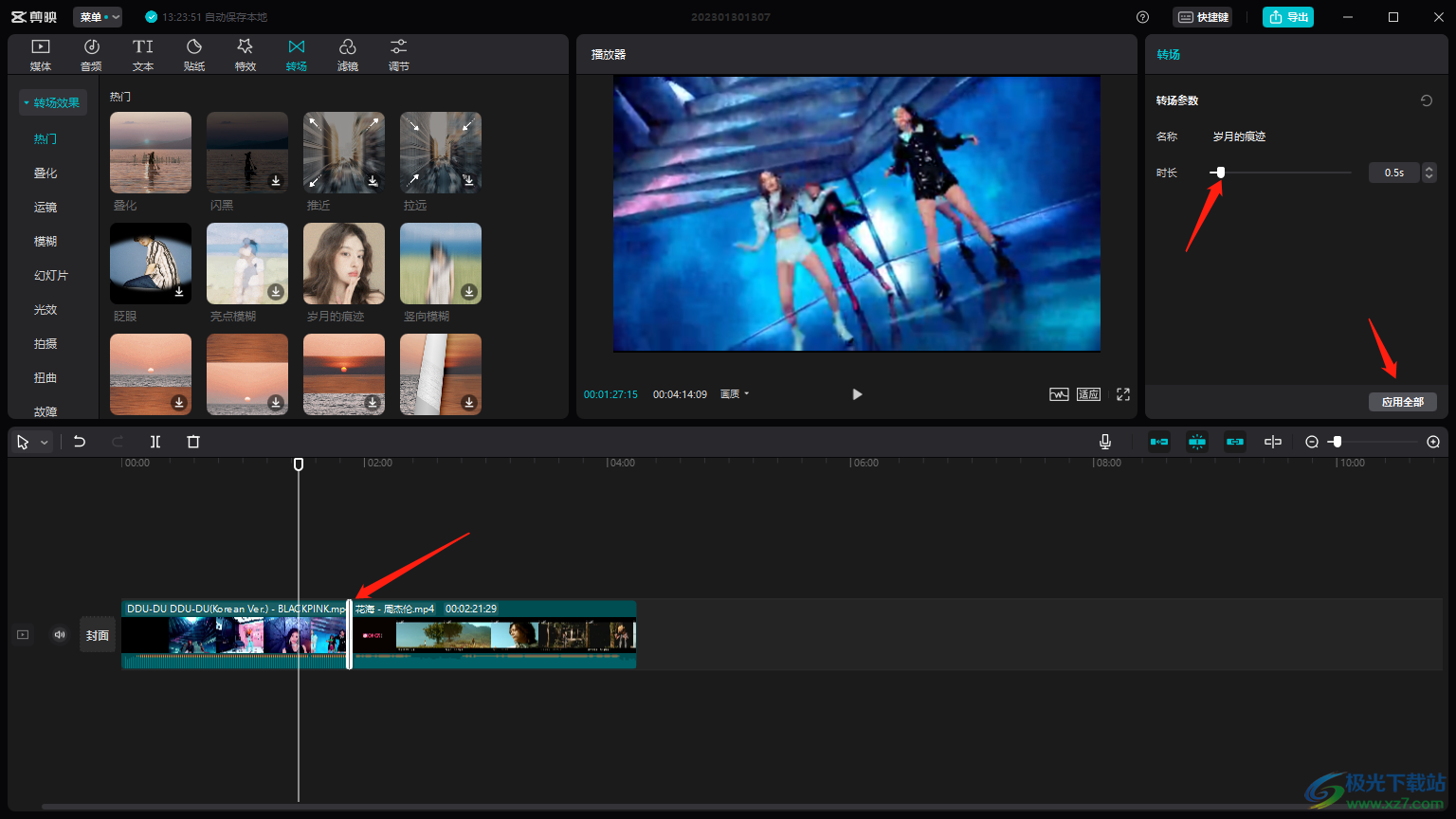Choose the selection pointer tool
This screenshot has width=1456, height=819.
(23, 442)
